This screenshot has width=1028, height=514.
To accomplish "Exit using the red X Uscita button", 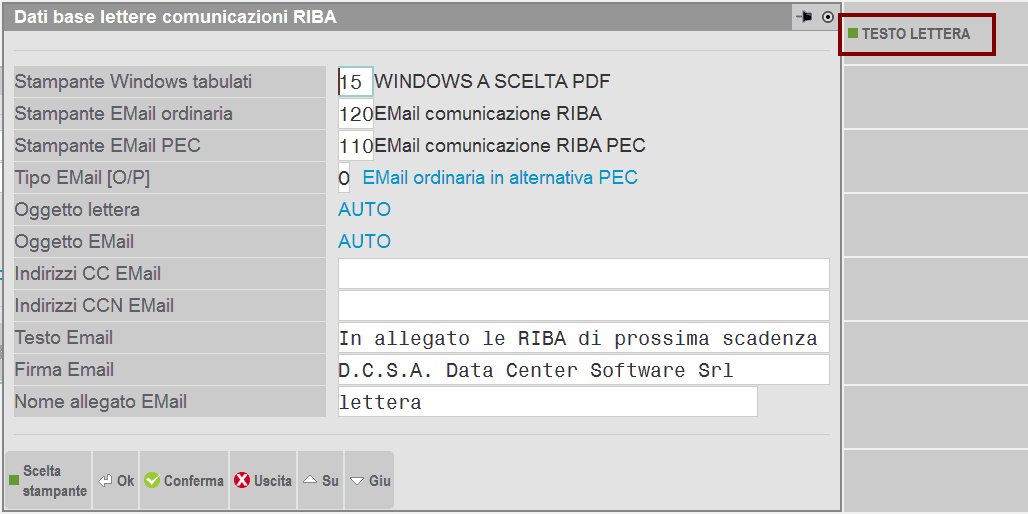I will [x=263, y=481].
